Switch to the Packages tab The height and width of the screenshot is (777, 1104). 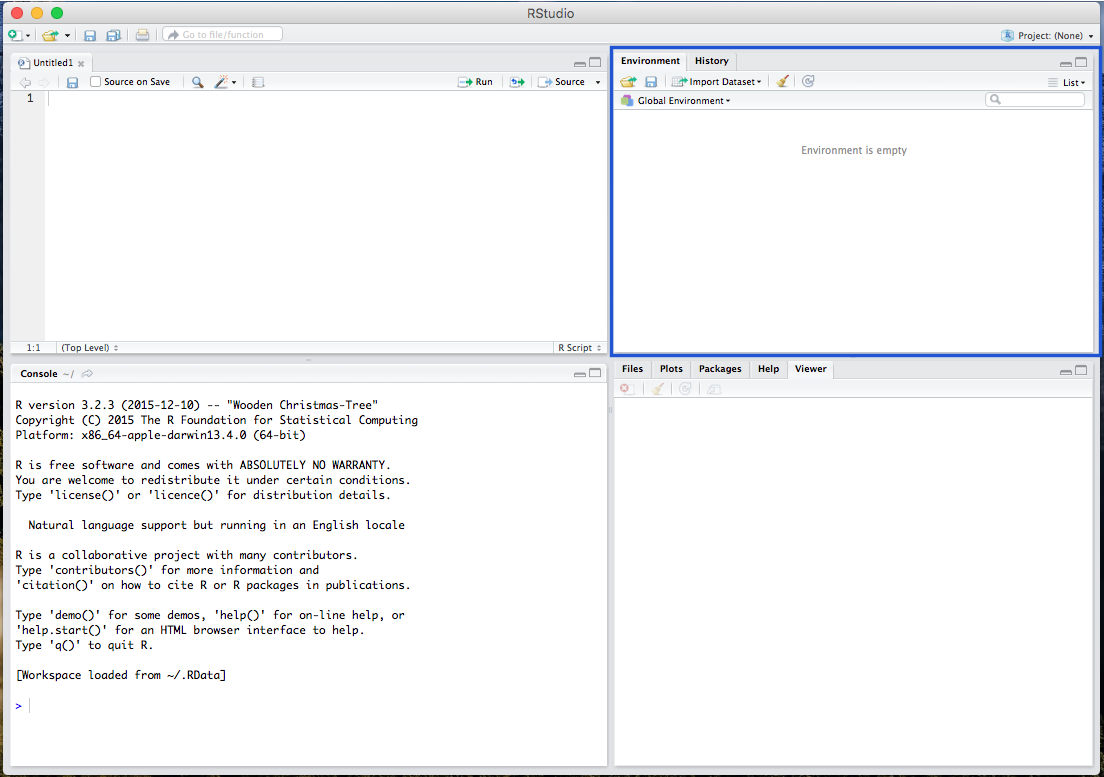720,369
